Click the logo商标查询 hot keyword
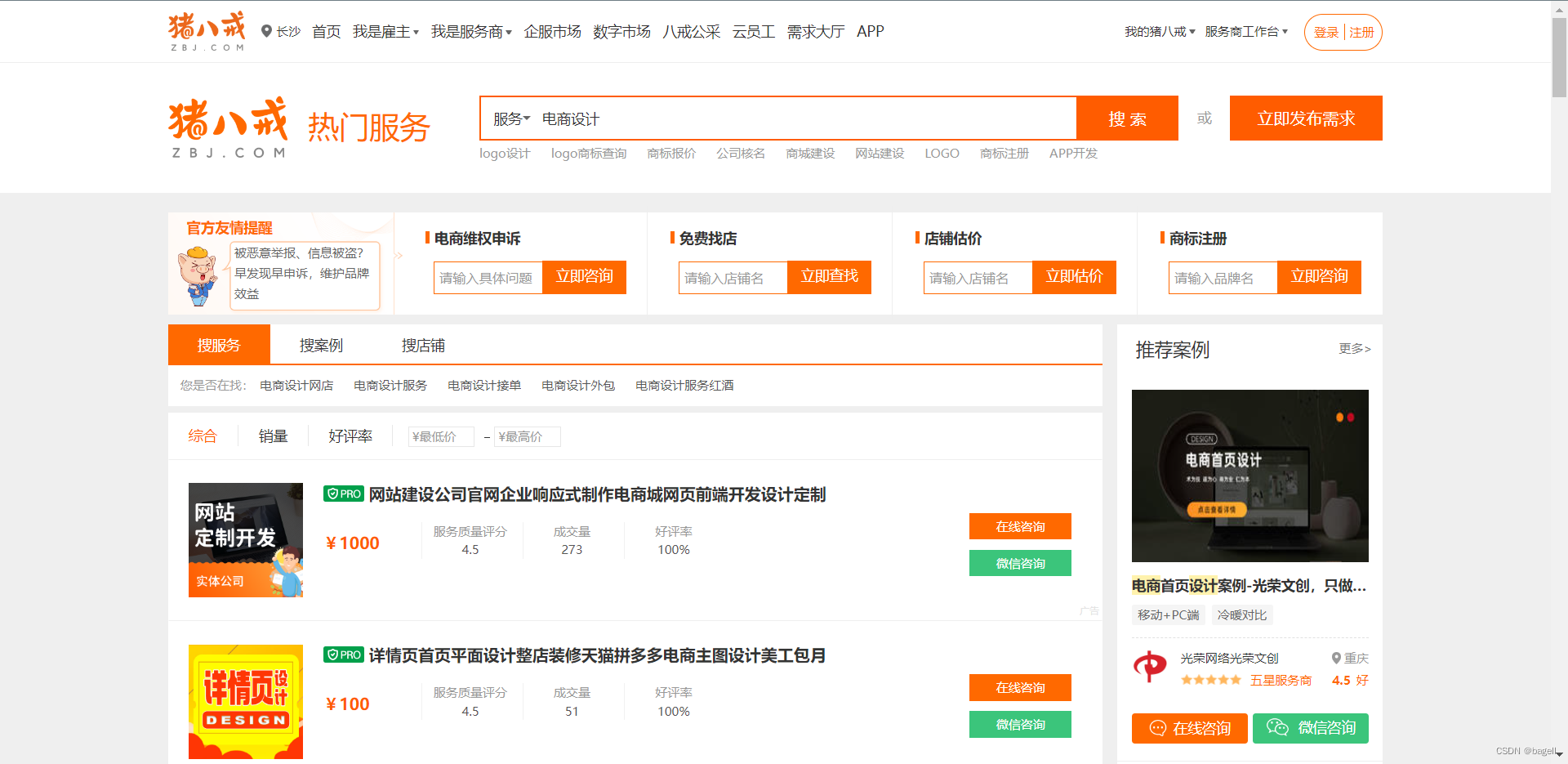 tap(588, 153)
